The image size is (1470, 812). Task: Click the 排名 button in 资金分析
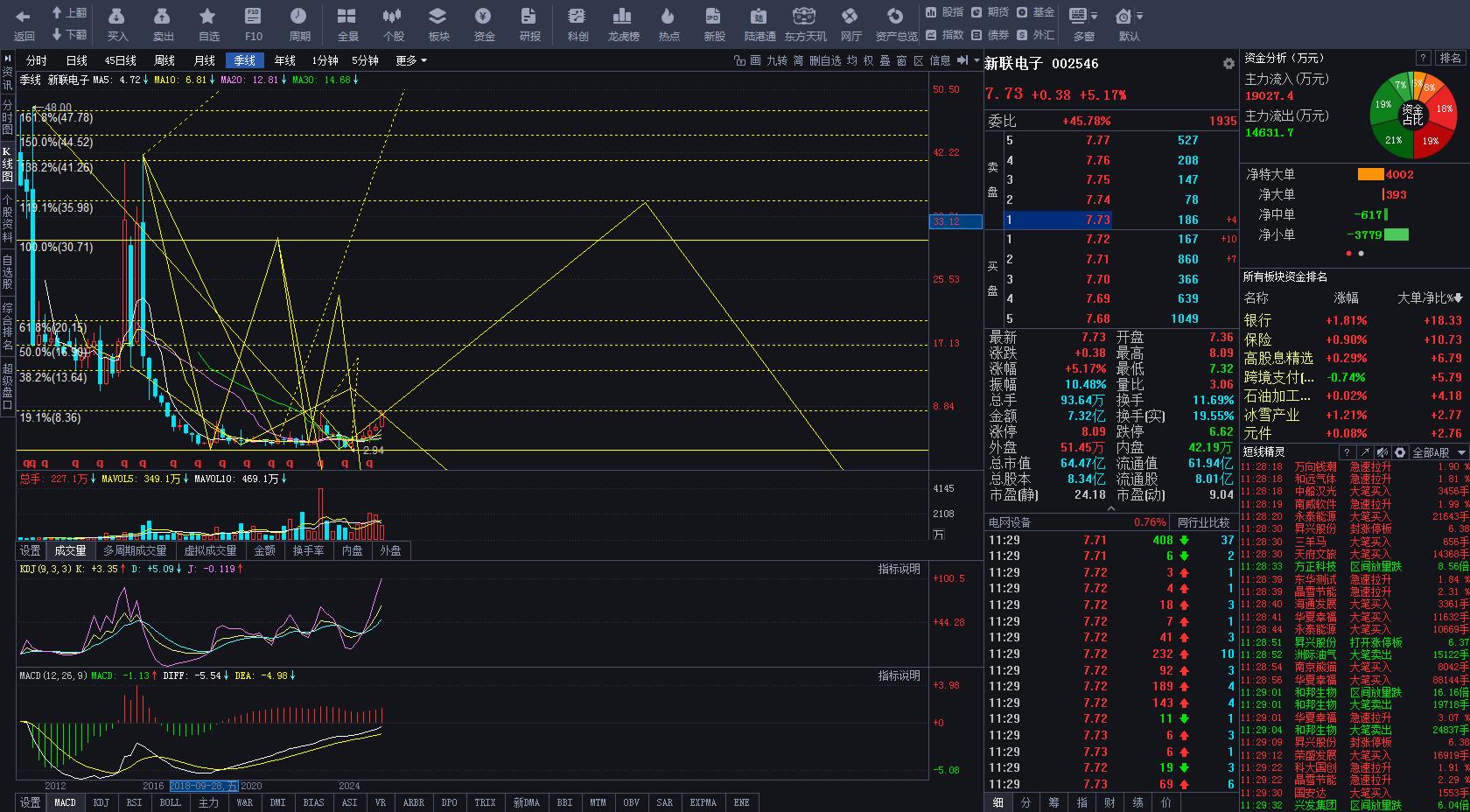point(1450,58)
